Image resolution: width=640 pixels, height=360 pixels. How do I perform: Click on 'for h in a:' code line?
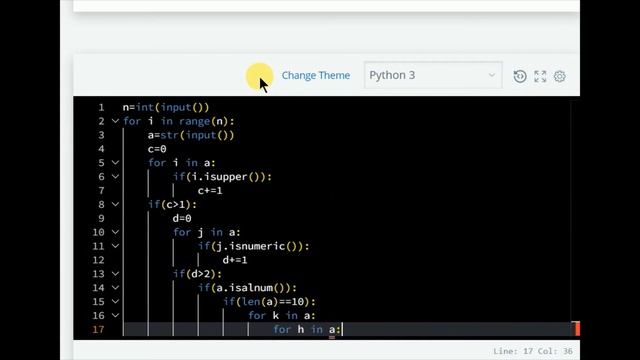click(307, 329)
